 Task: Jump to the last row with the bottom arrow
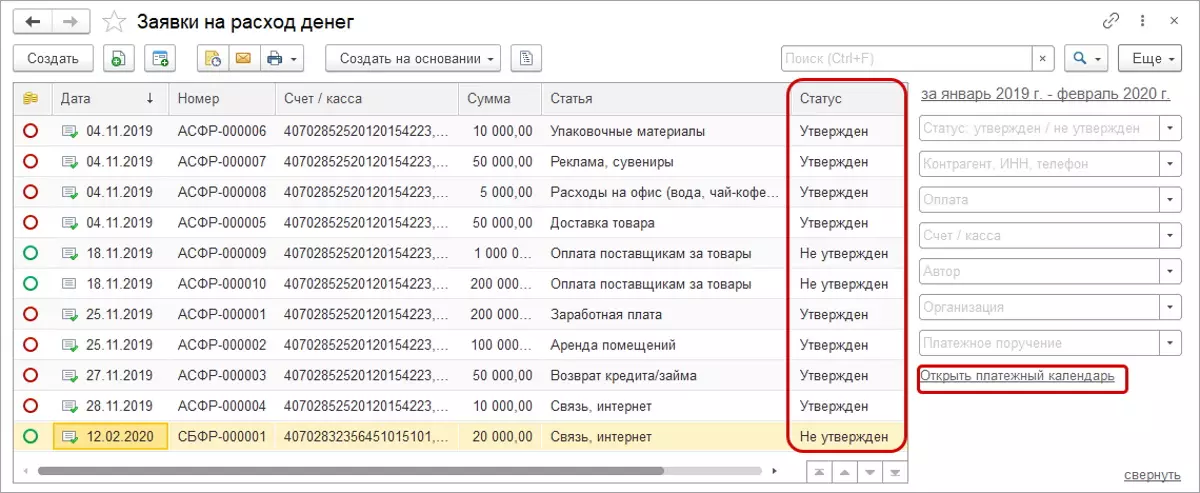pos(896,471)
